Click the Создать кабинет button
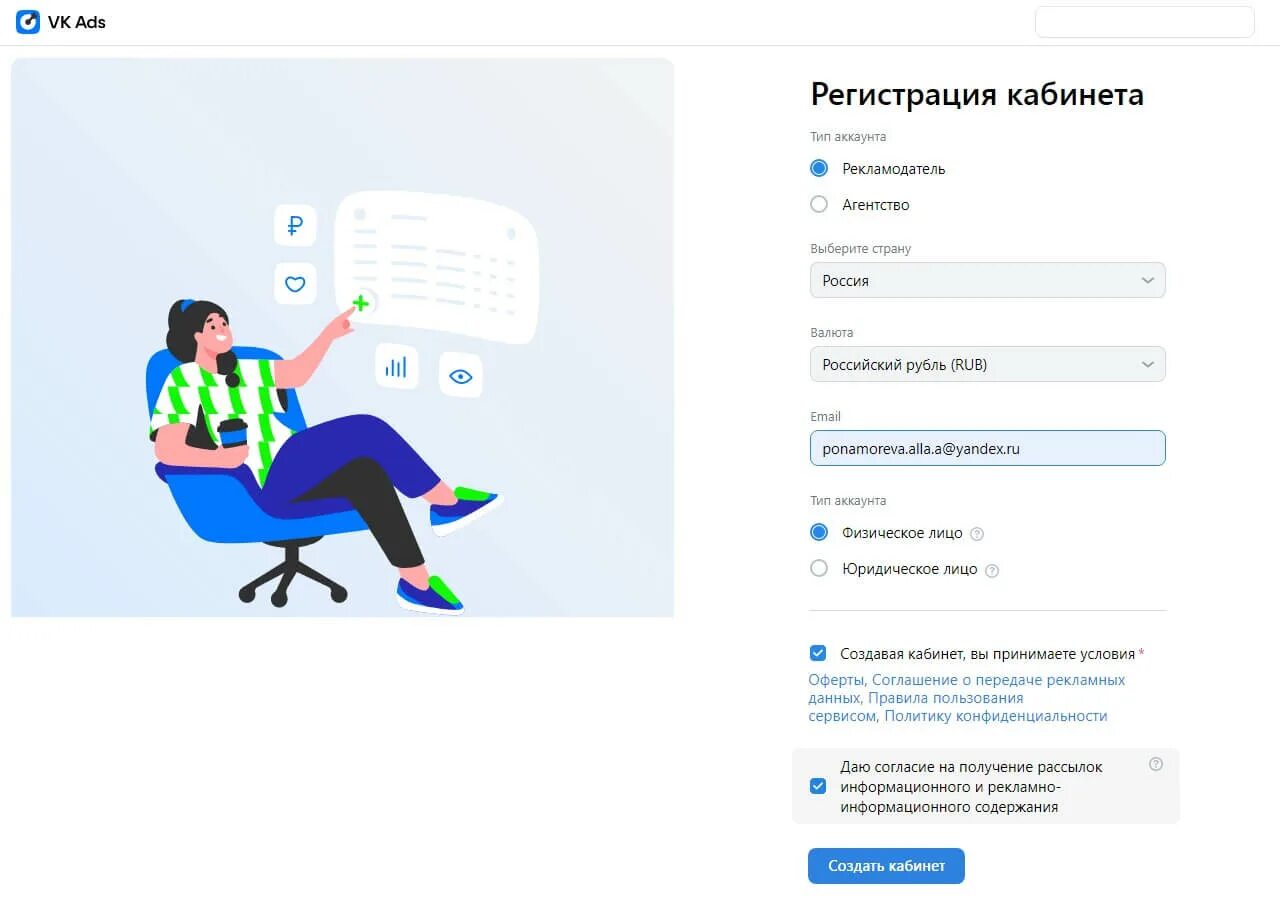 (886, 866)
